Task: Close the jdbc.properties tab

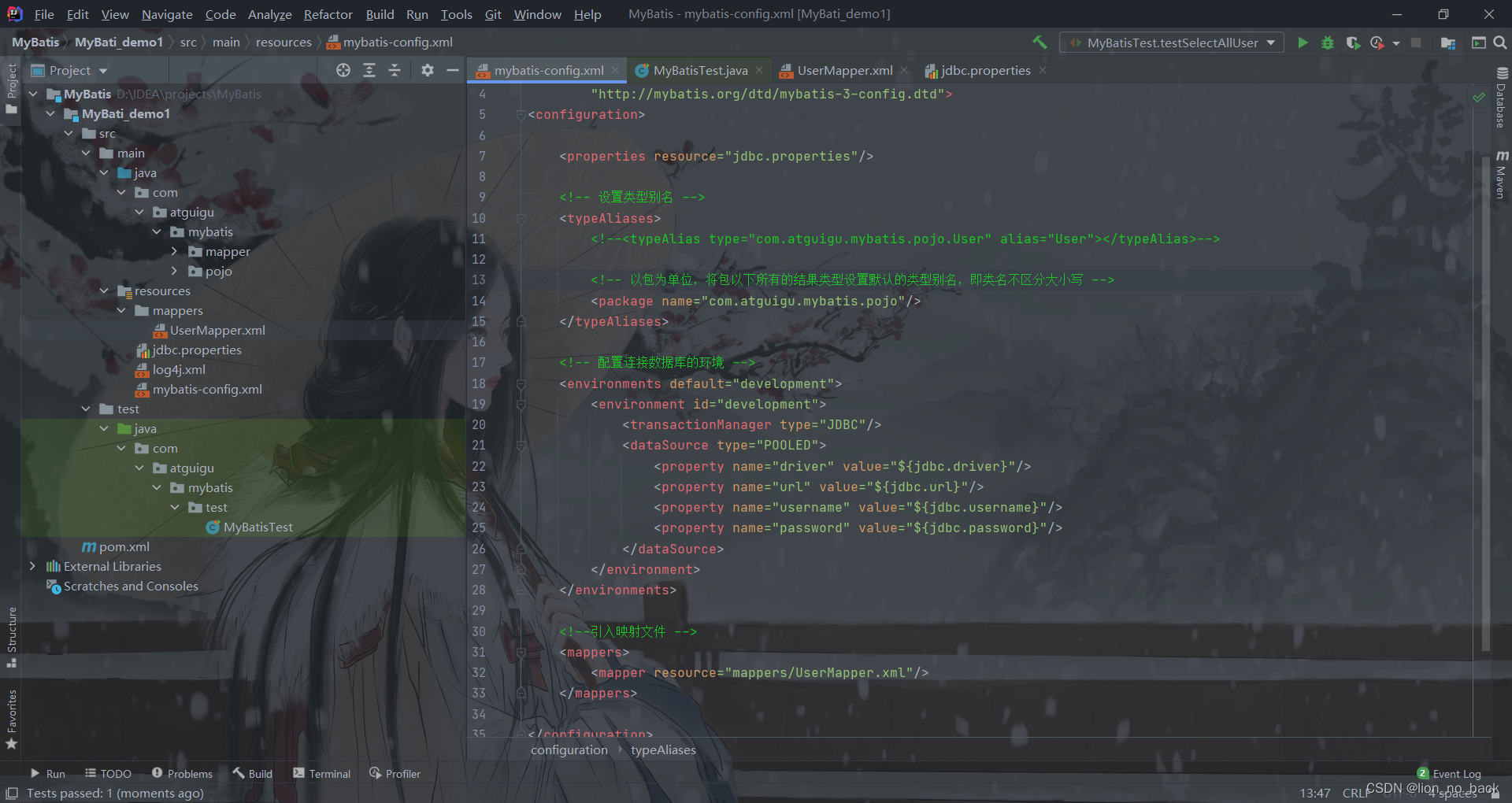Action: click(1043, 71)
